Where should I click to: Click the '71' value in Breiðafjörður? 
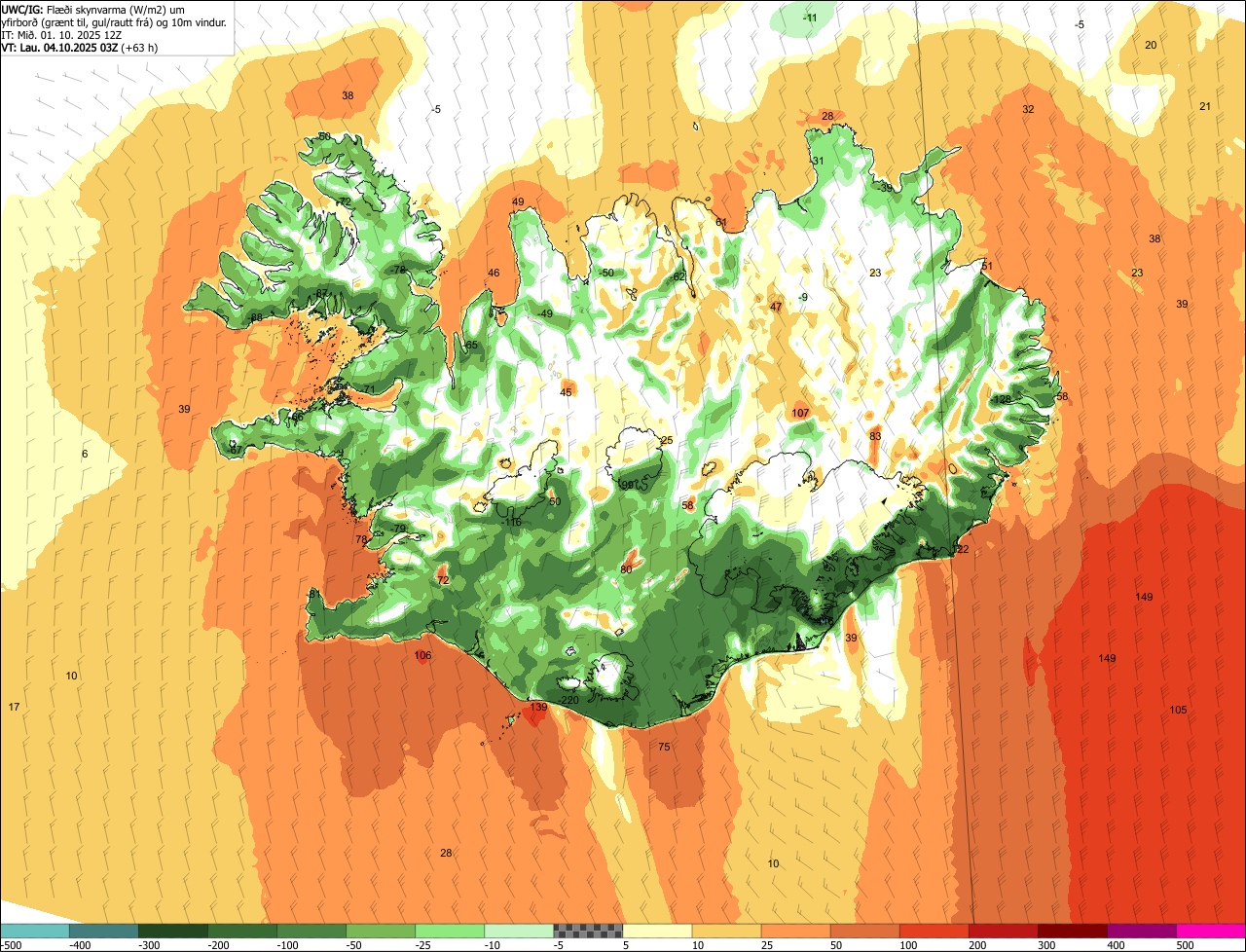click(x=369, y=388)
